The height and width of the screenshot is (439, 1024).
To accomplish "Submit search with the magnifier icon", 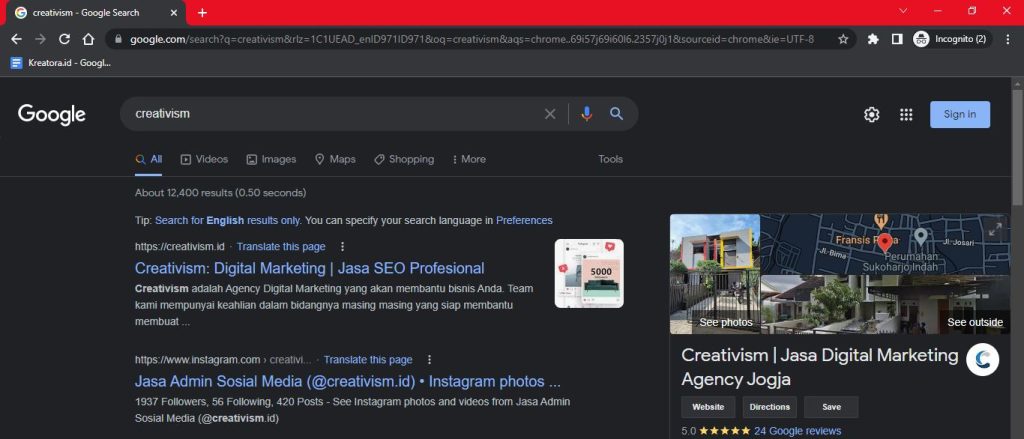I will 616,114.
